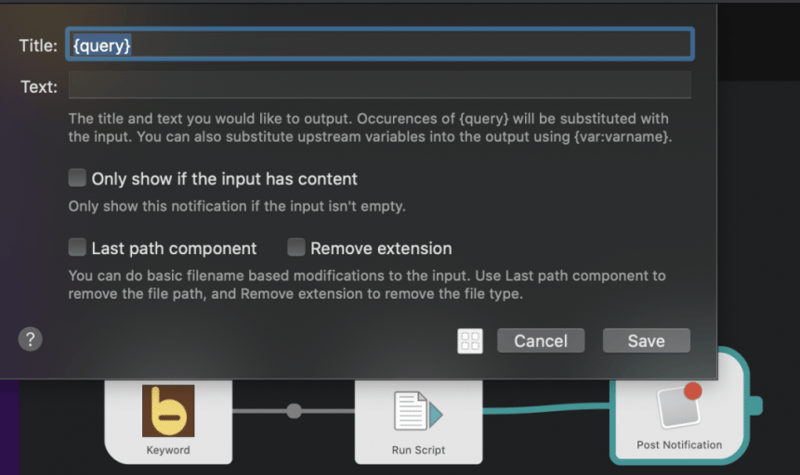Check the Remove extension option

[296, 247]
